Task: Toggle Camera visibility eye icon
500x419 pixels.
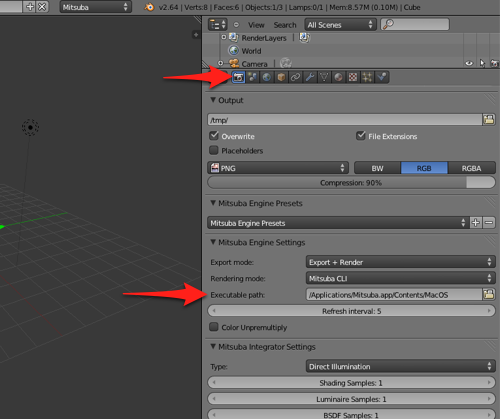Action: point(469,63)
